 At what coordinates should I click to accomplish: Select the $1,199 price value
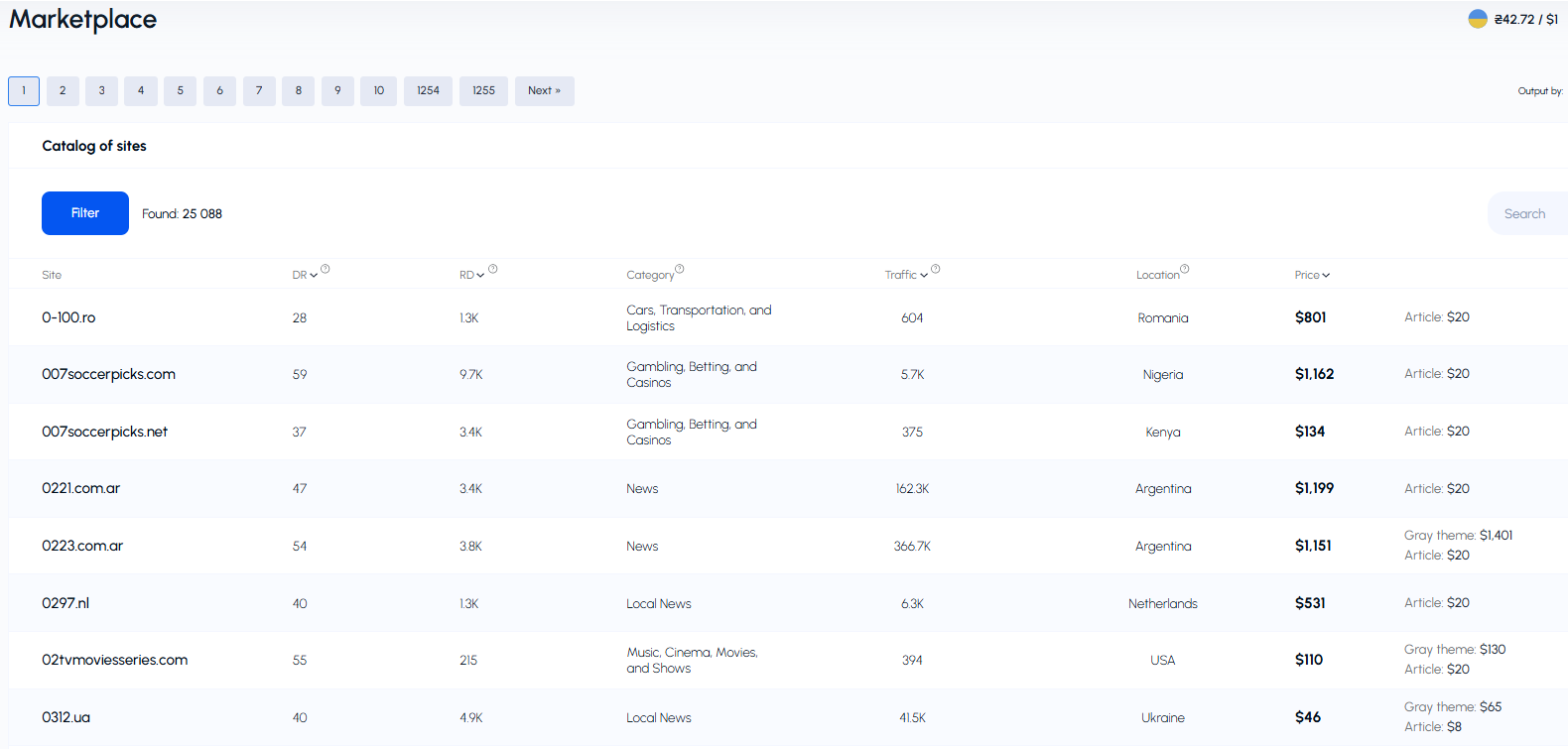[1314, 488]
